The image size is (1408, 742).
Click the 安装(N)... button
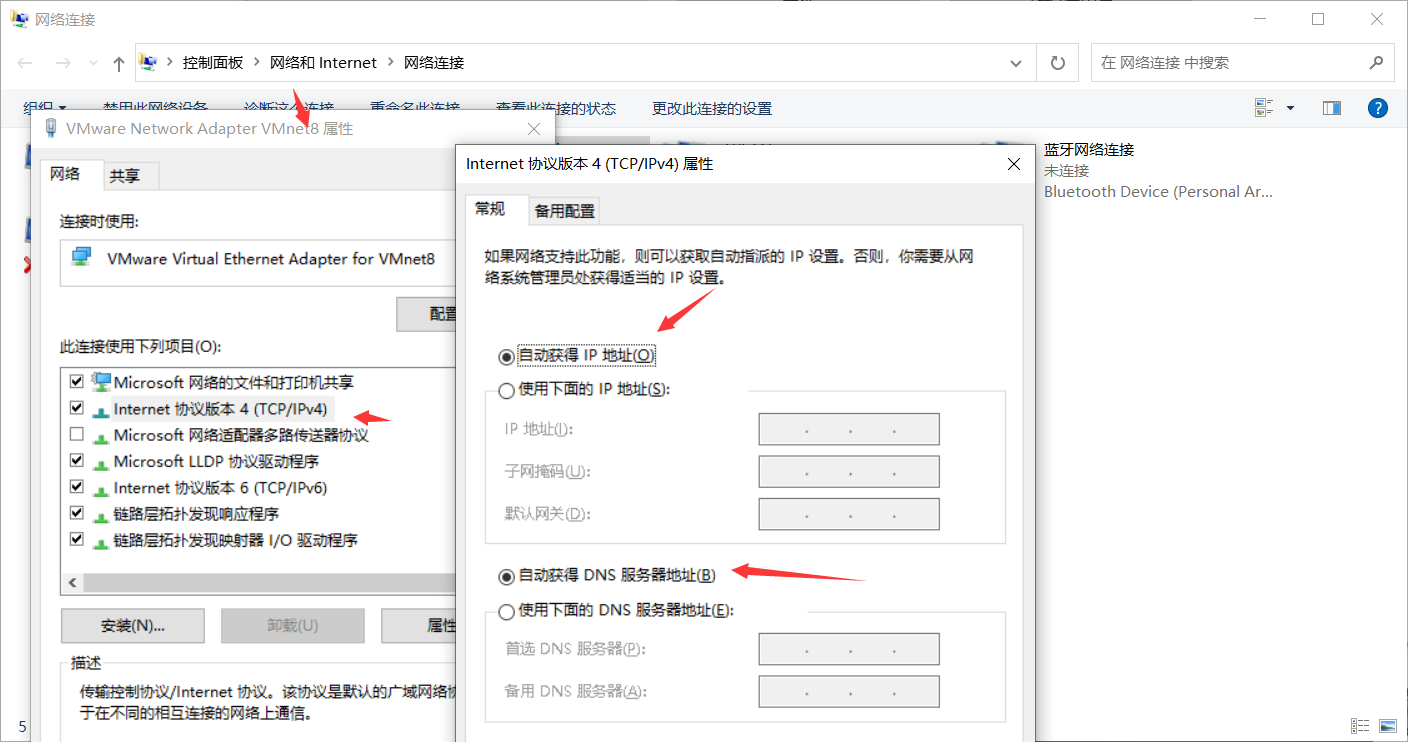[x=133, y=625]
